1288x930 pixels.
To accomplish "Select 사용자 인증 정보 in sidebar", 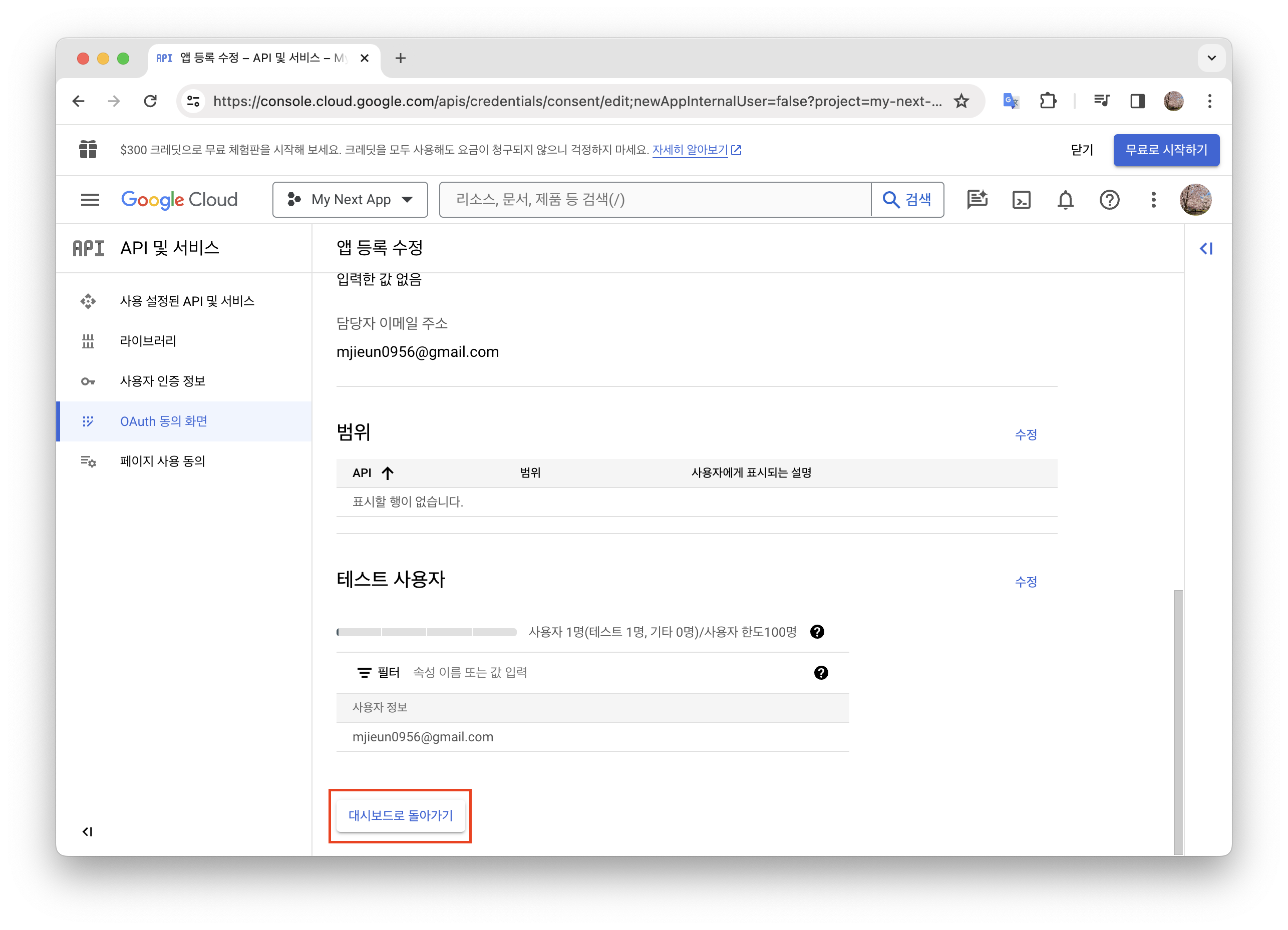I will pos(162,381).
